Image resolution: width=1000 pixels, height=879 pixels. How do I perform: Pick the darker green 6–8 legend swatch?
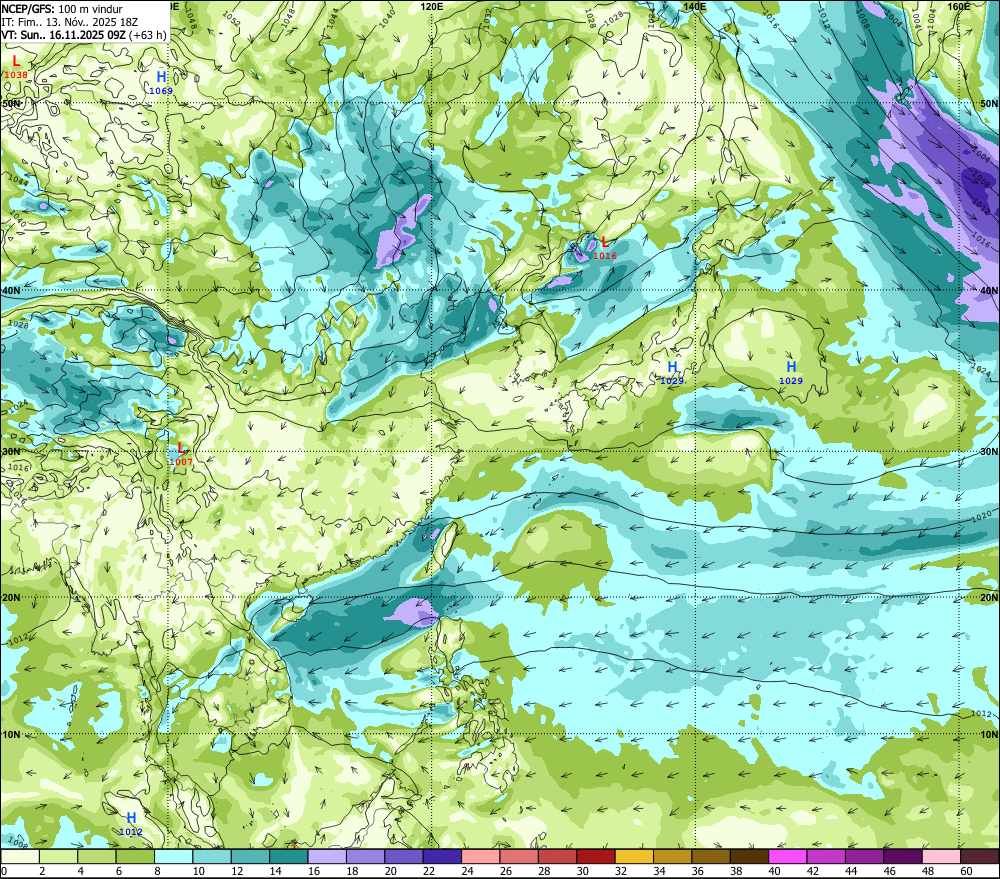point(135,857)
